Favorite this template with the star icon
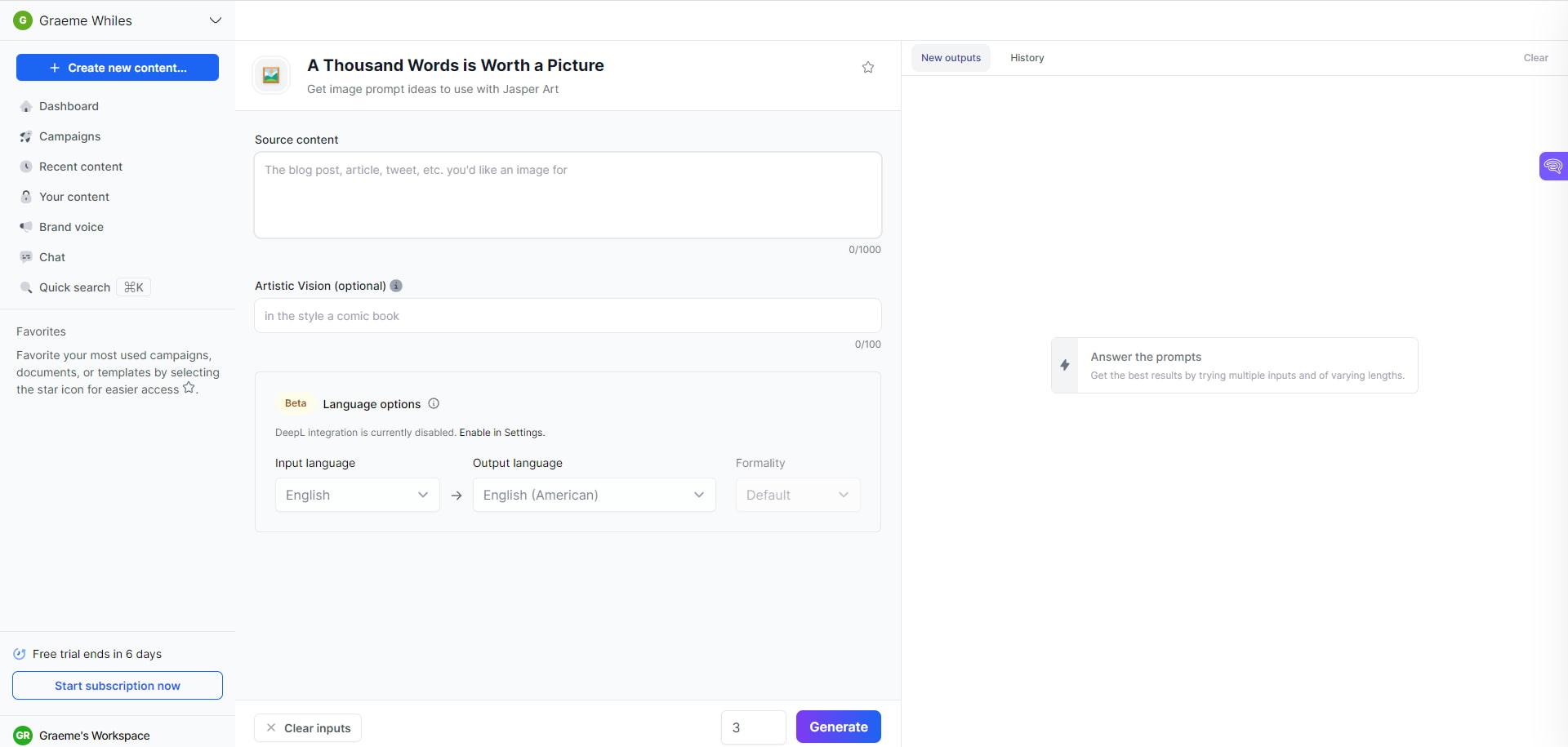Image resolution: width=1568 pixels, height=747 pixels. coord(868,67)
